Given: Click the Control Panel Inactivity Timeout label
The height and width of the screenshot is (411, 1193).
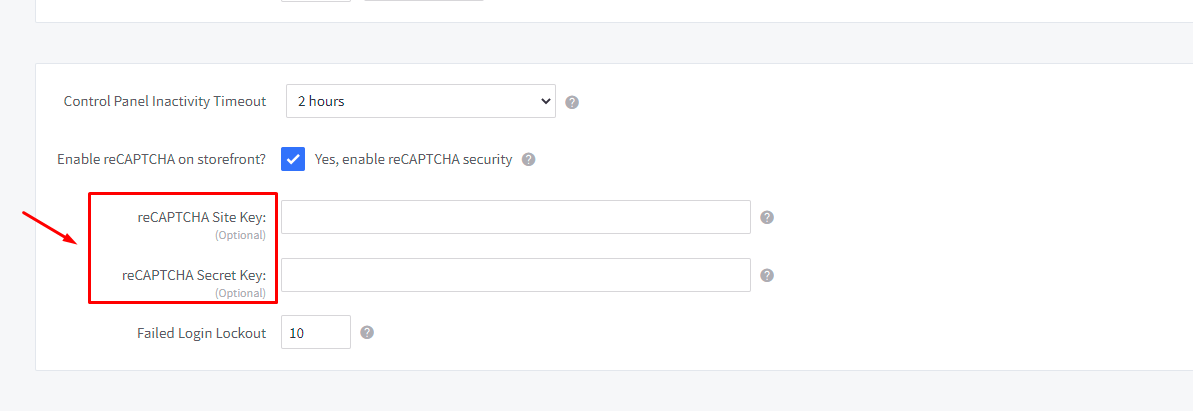Looking at the screenshot, I should [165, 101].
